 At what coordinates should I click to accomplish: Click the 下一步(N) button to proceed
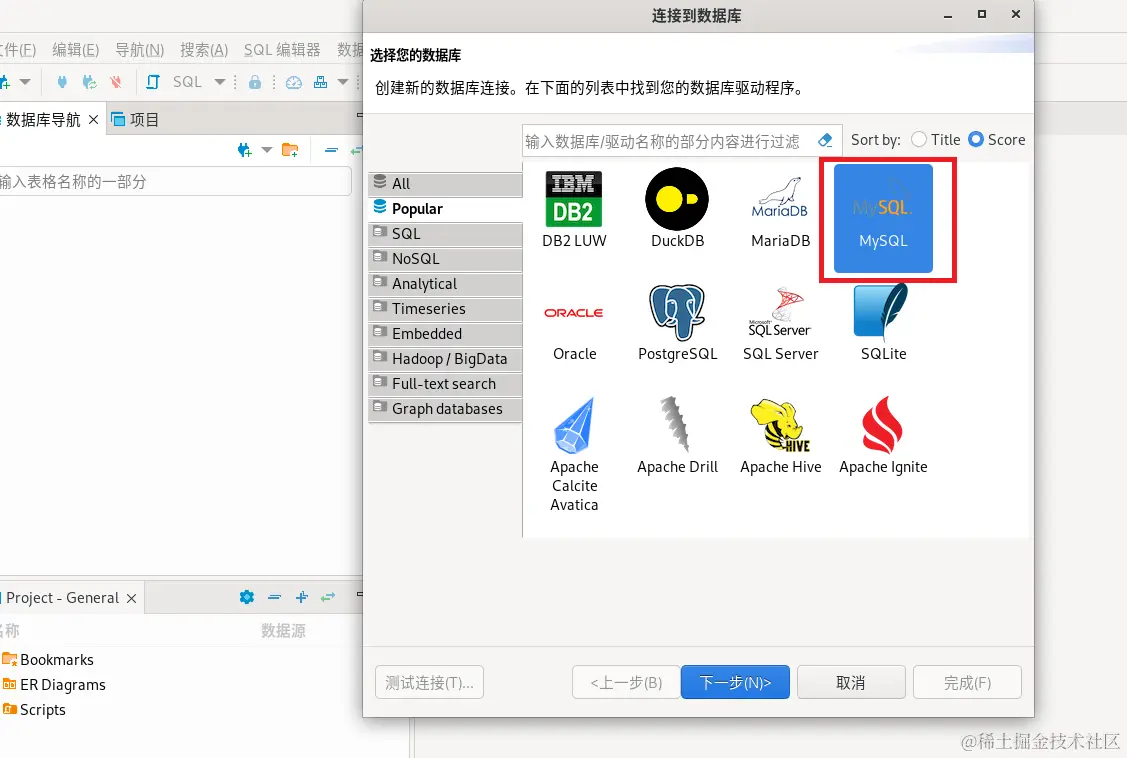[735, 681]
